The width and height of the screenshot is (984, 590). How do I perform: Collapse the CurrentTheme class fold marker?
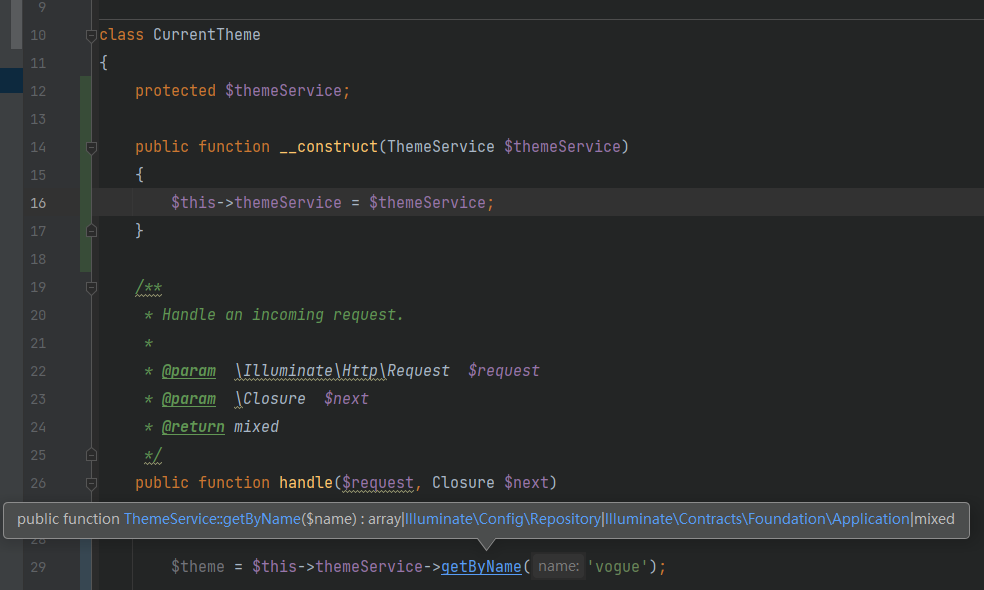click(91, 36)
